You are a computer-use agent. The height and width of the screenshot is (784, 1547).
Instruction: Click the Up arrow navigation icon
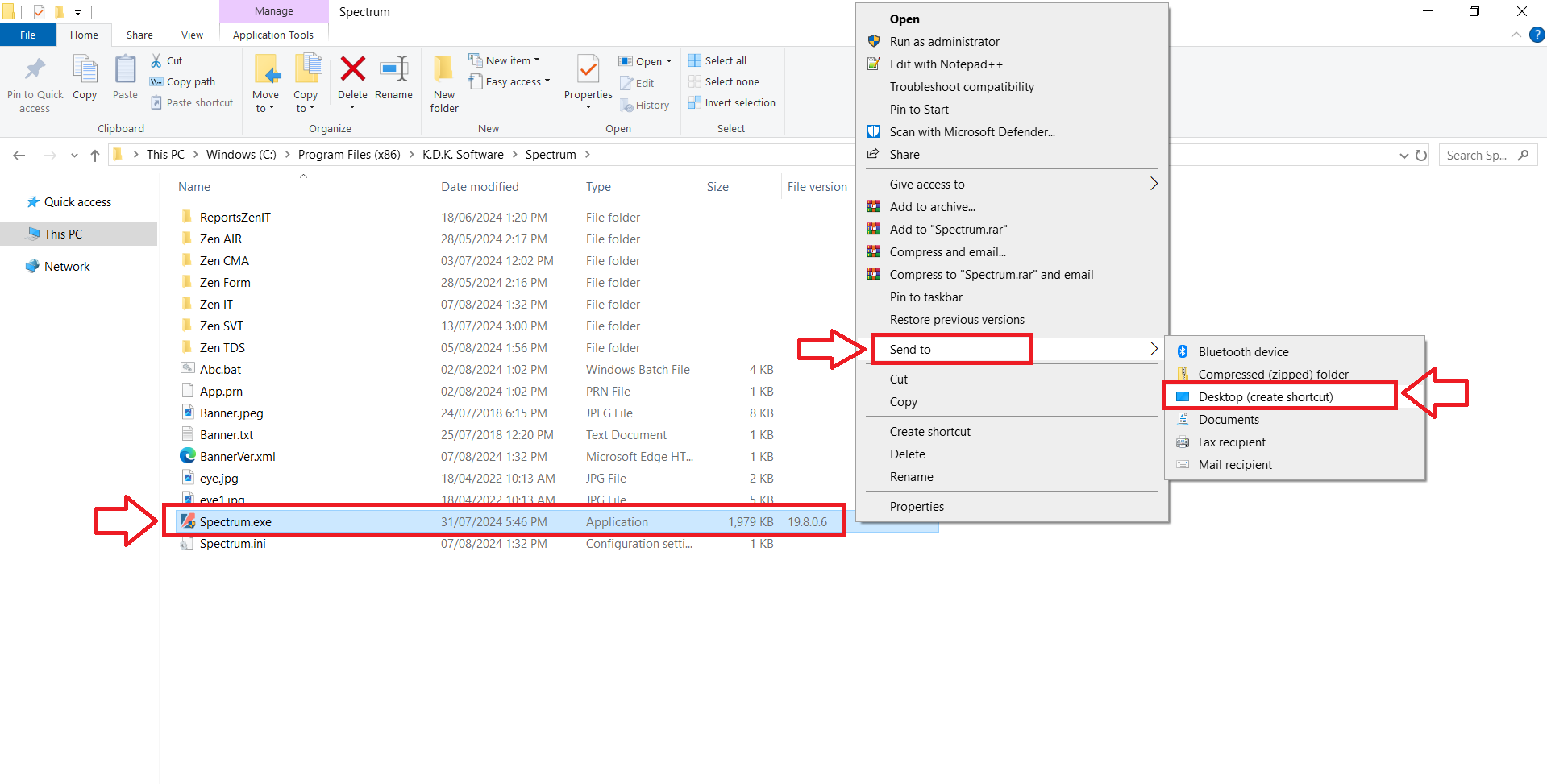pyautogui.click(x=95, y=156)
